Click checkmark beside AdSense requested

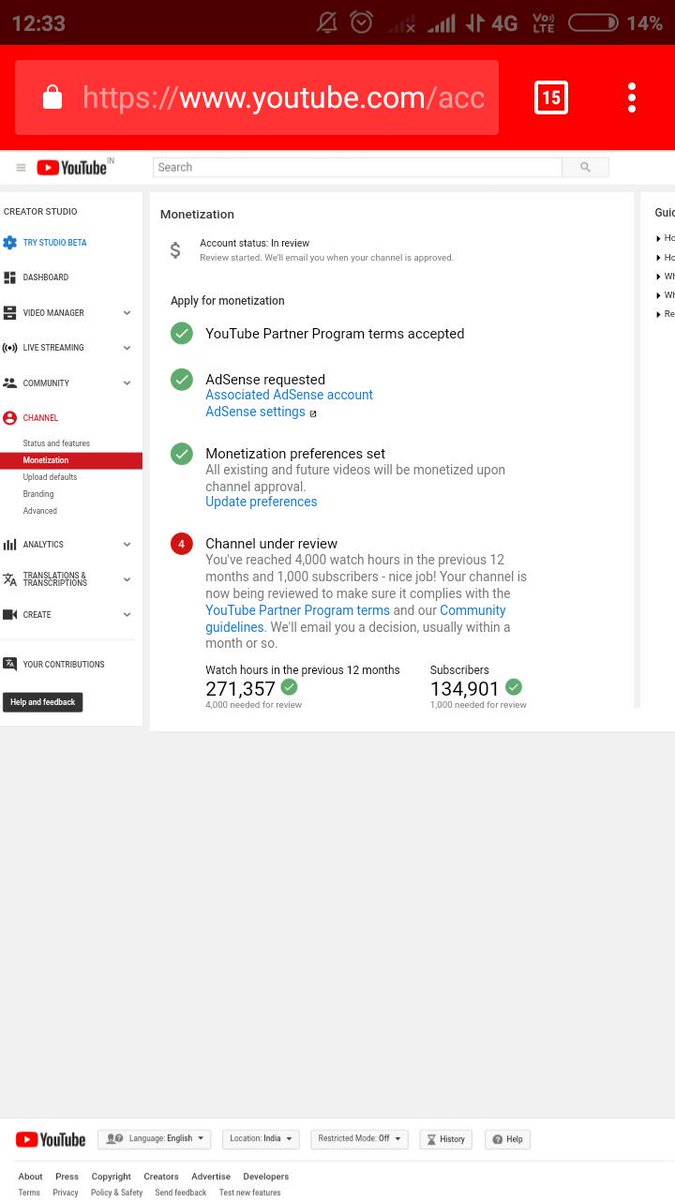point(181,379)
